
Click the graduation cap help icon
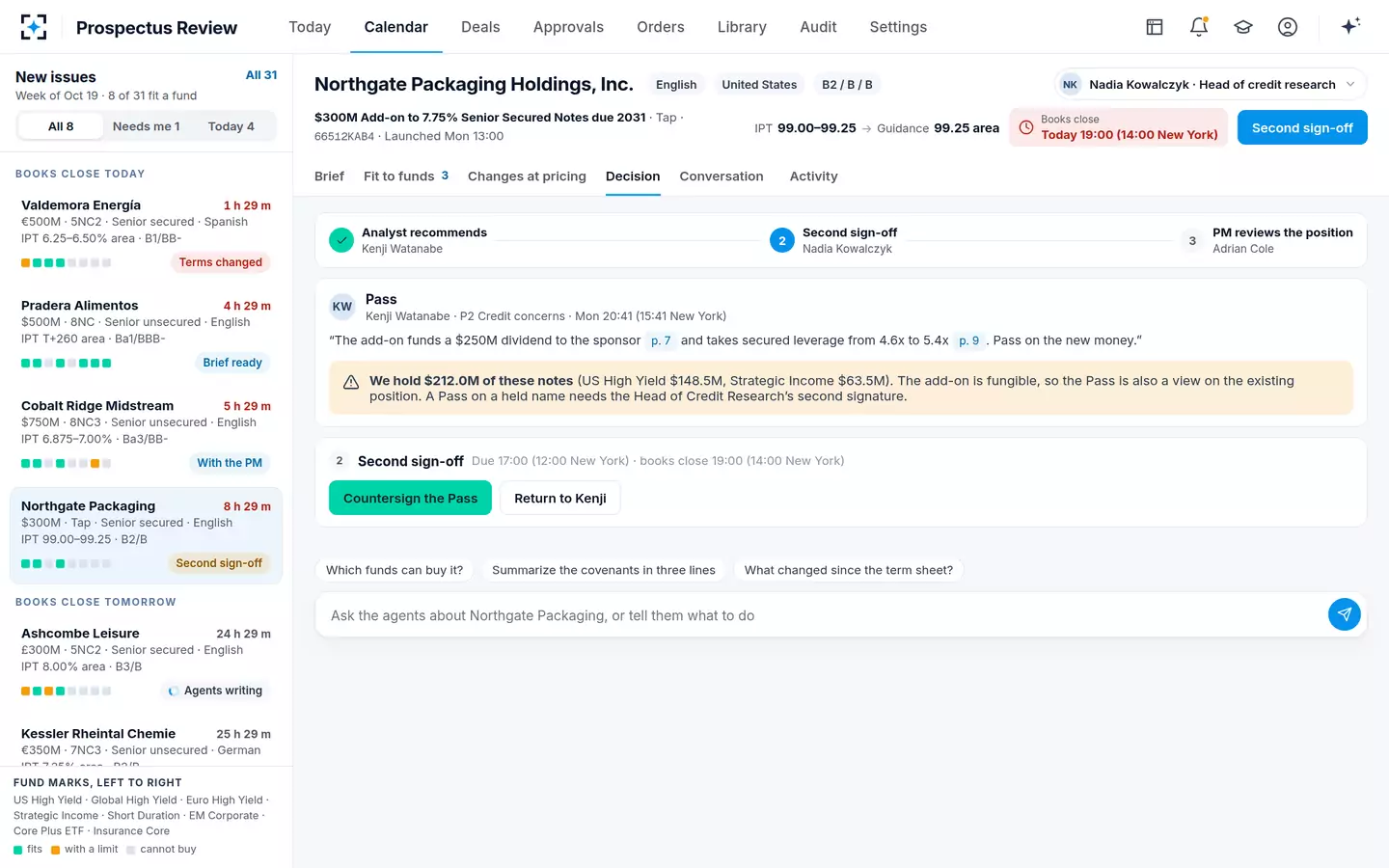[1243, 27]
